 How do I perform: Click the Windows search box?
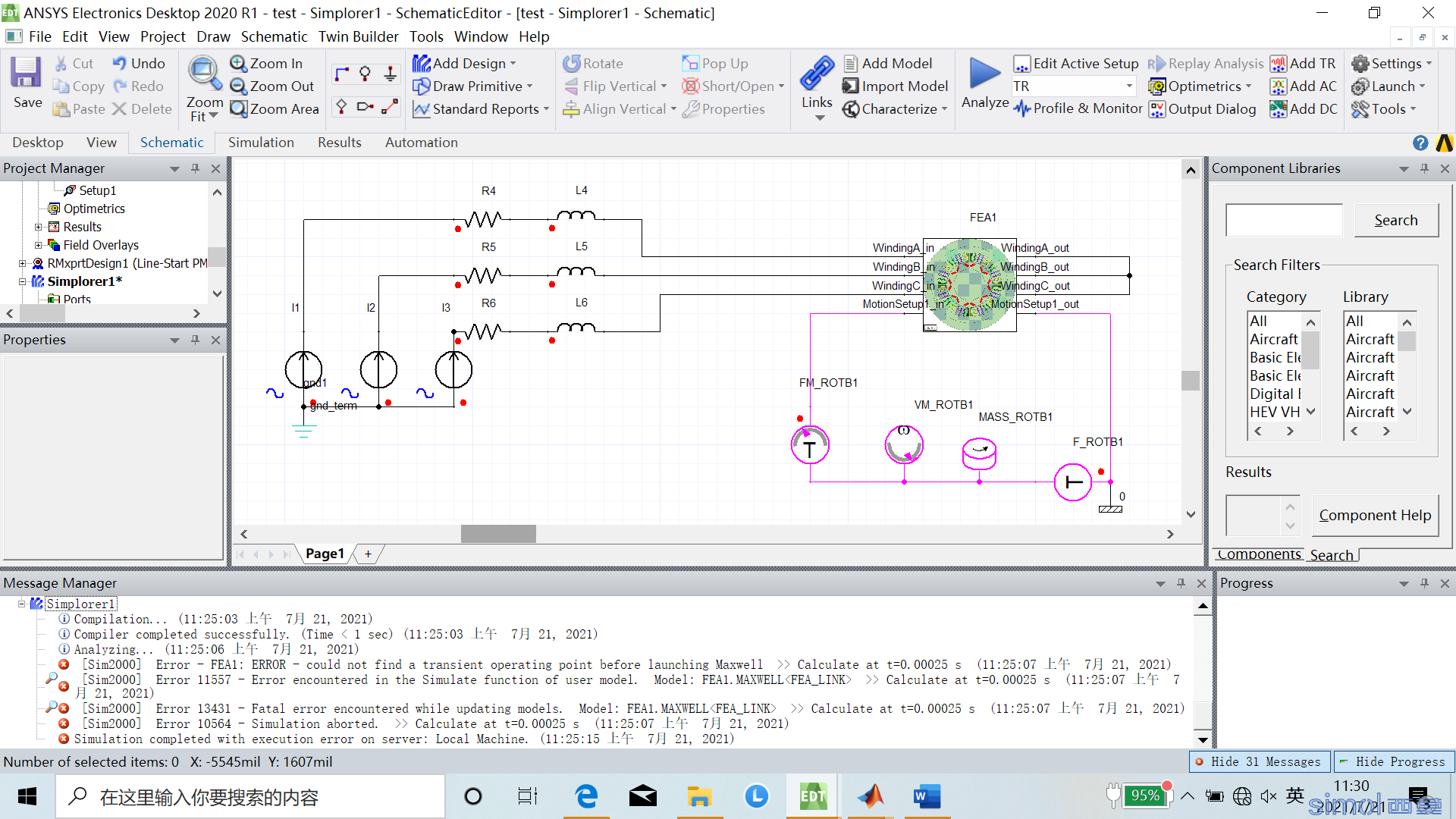[251, 796]
